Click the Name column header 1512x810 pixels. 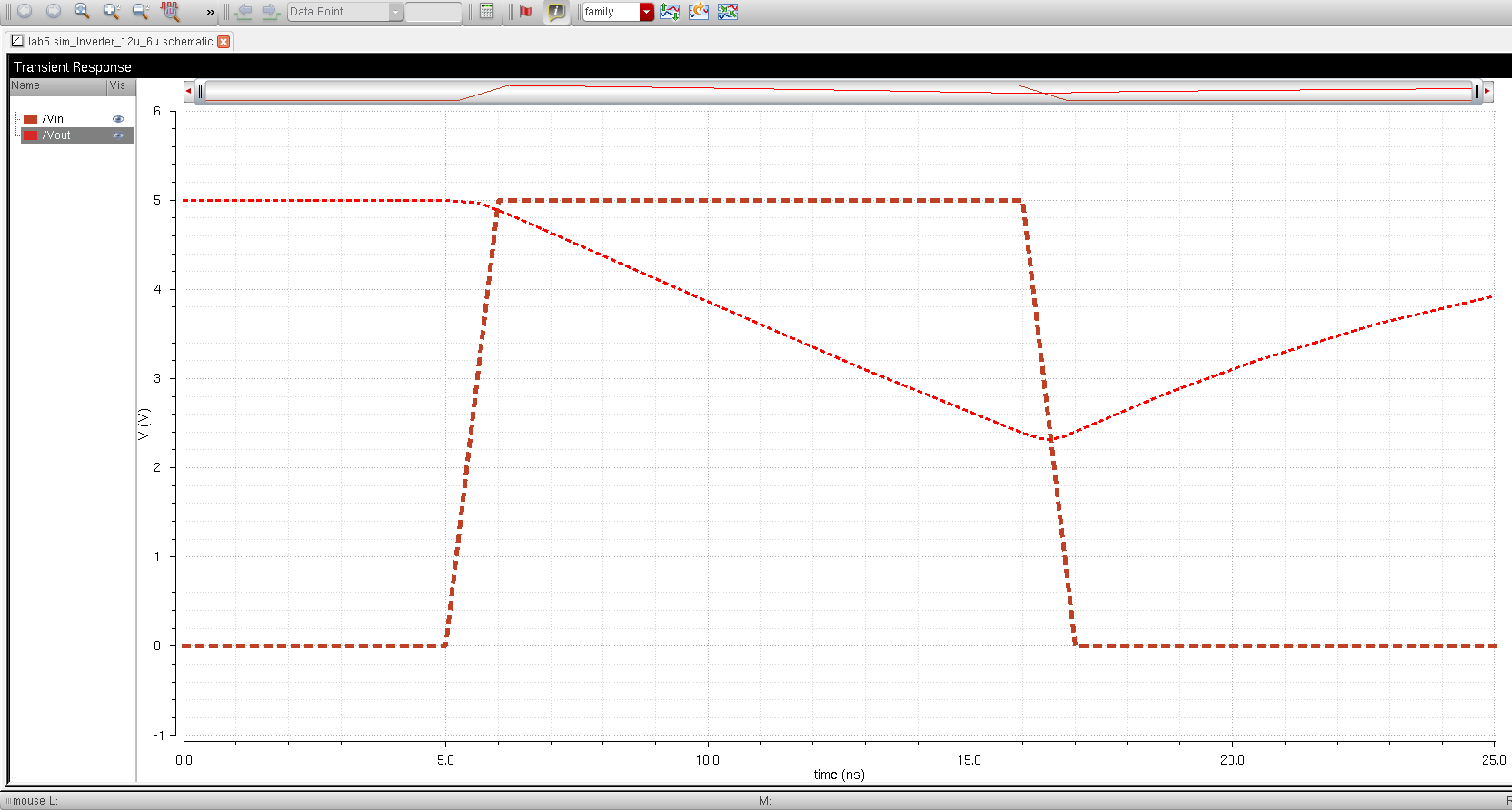point(57,85)
